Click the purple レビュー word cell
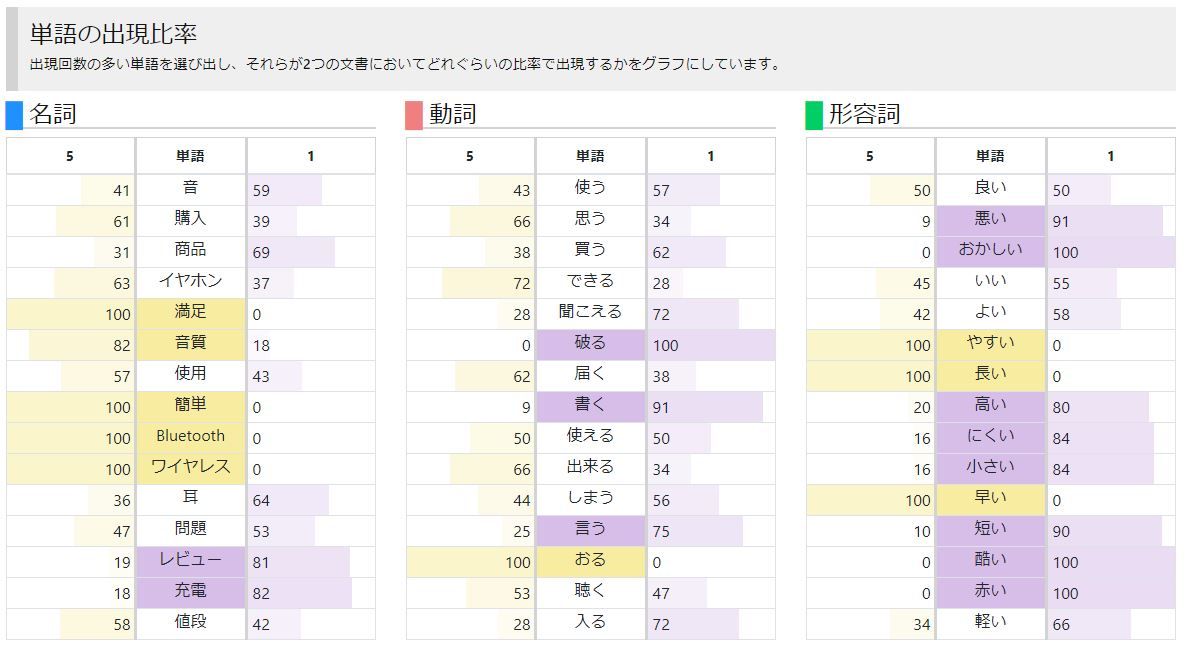Viewport: 1185px width, 647px height. (190, 560)
